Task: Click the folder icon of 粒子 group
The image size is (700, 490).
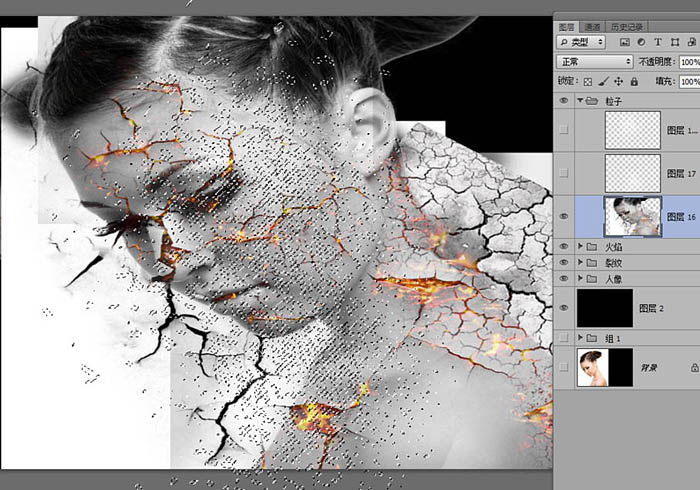Action: click(x=592, y=101)
